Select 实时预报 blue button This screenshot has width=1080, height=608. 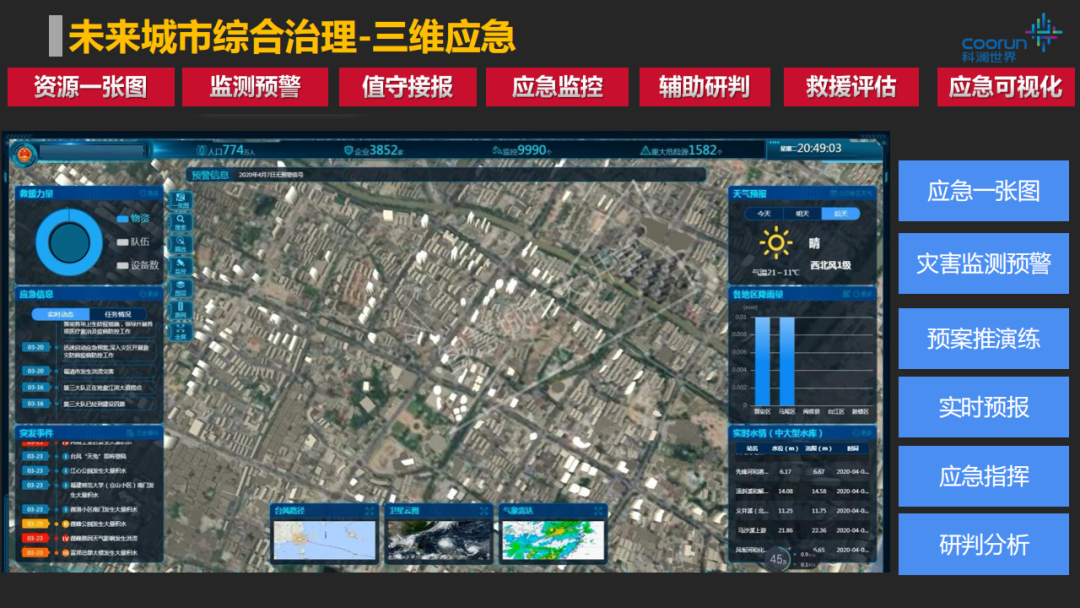pyautogui.click(x=984, y=407)
